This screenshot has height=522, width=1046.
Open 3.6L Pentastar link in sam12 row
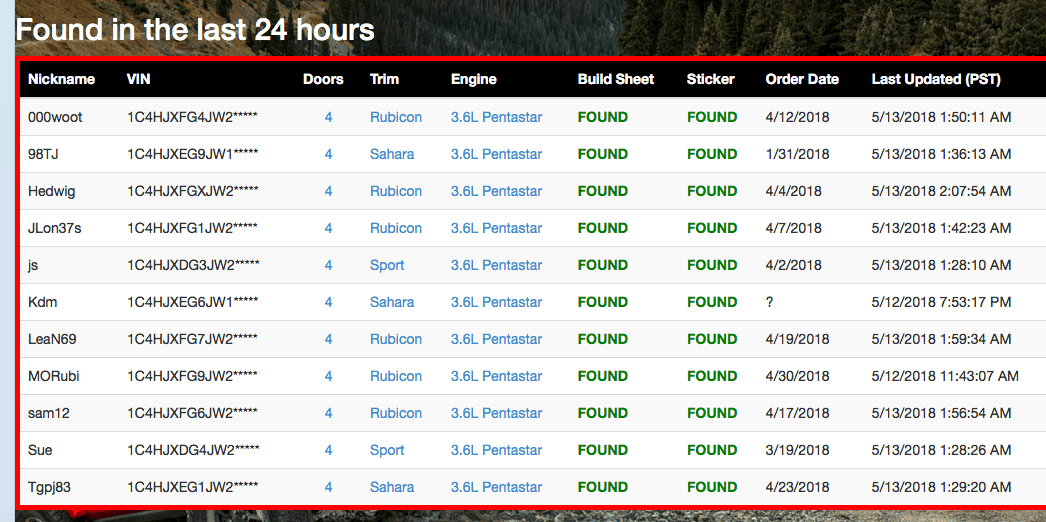[496, 413]
